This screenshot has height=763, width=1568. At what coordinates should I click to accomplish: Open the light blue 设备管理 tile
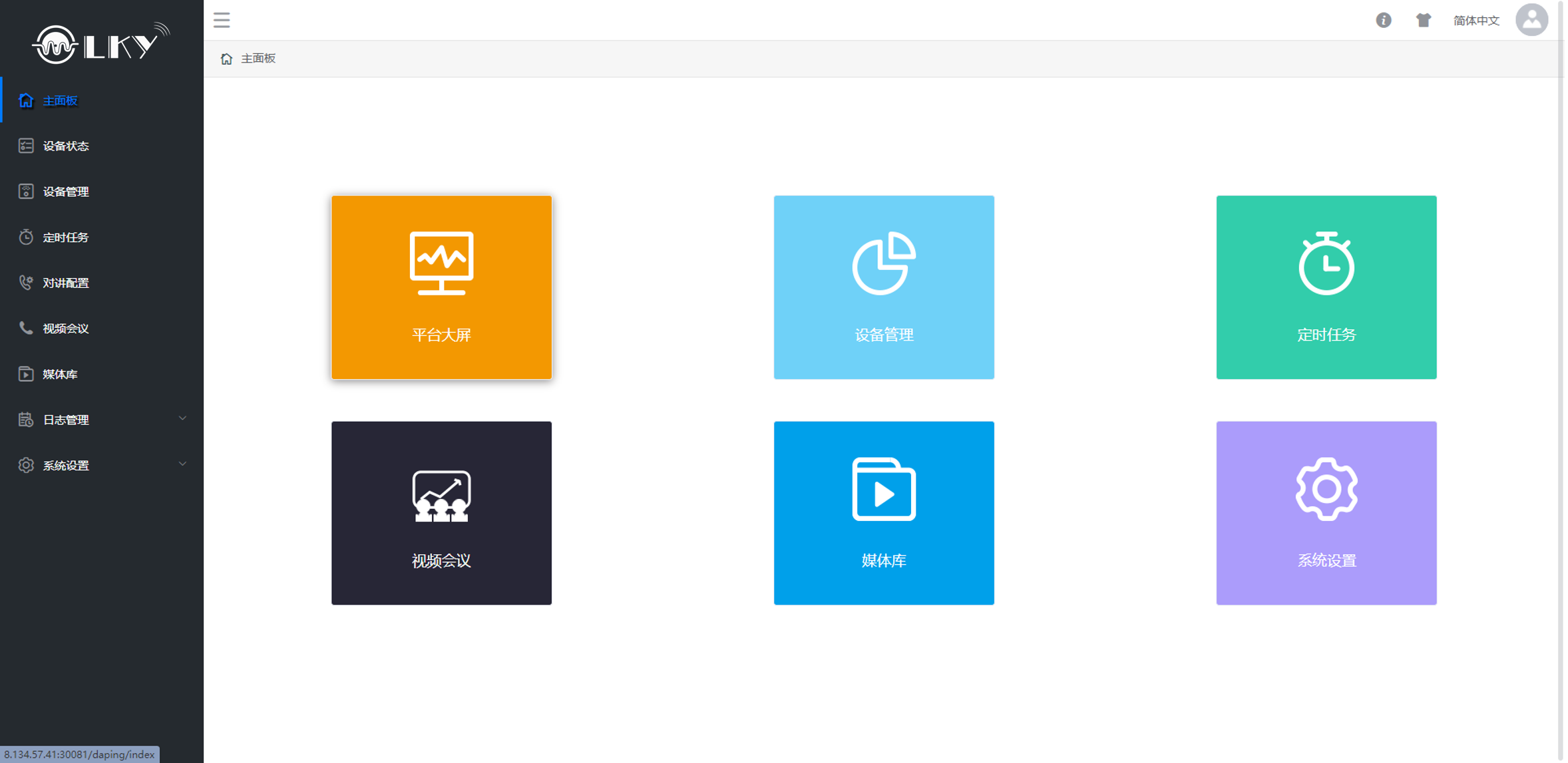[x=883, y=287]
